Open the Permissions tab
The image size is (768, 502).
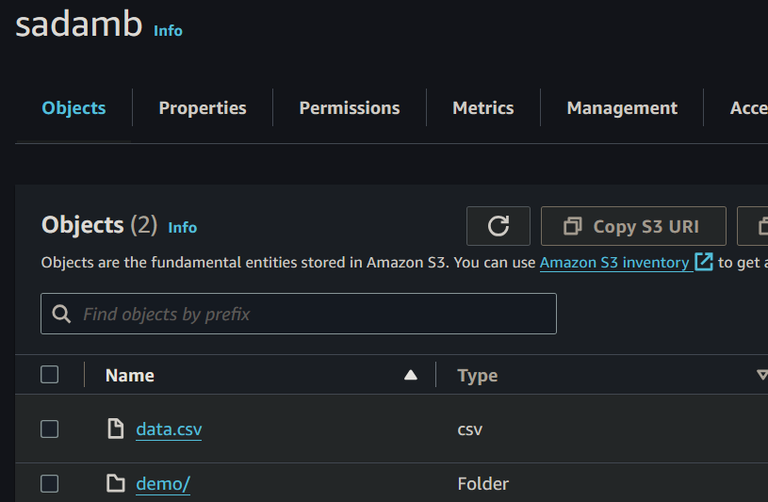tap(349, 108)
